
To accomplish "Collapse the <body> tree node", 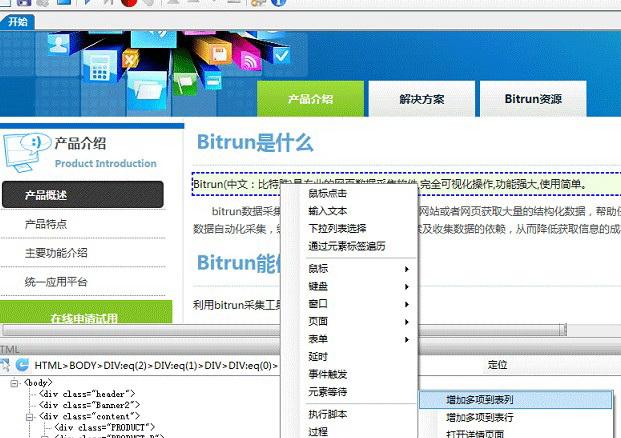I will (15, 383).
